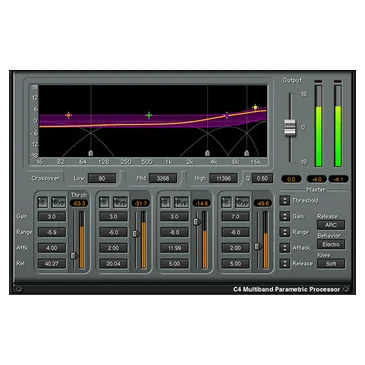Click the Mid crossover field showing 3268
The height and width of the screenshot is (365, 365).
tap(163, 178)
